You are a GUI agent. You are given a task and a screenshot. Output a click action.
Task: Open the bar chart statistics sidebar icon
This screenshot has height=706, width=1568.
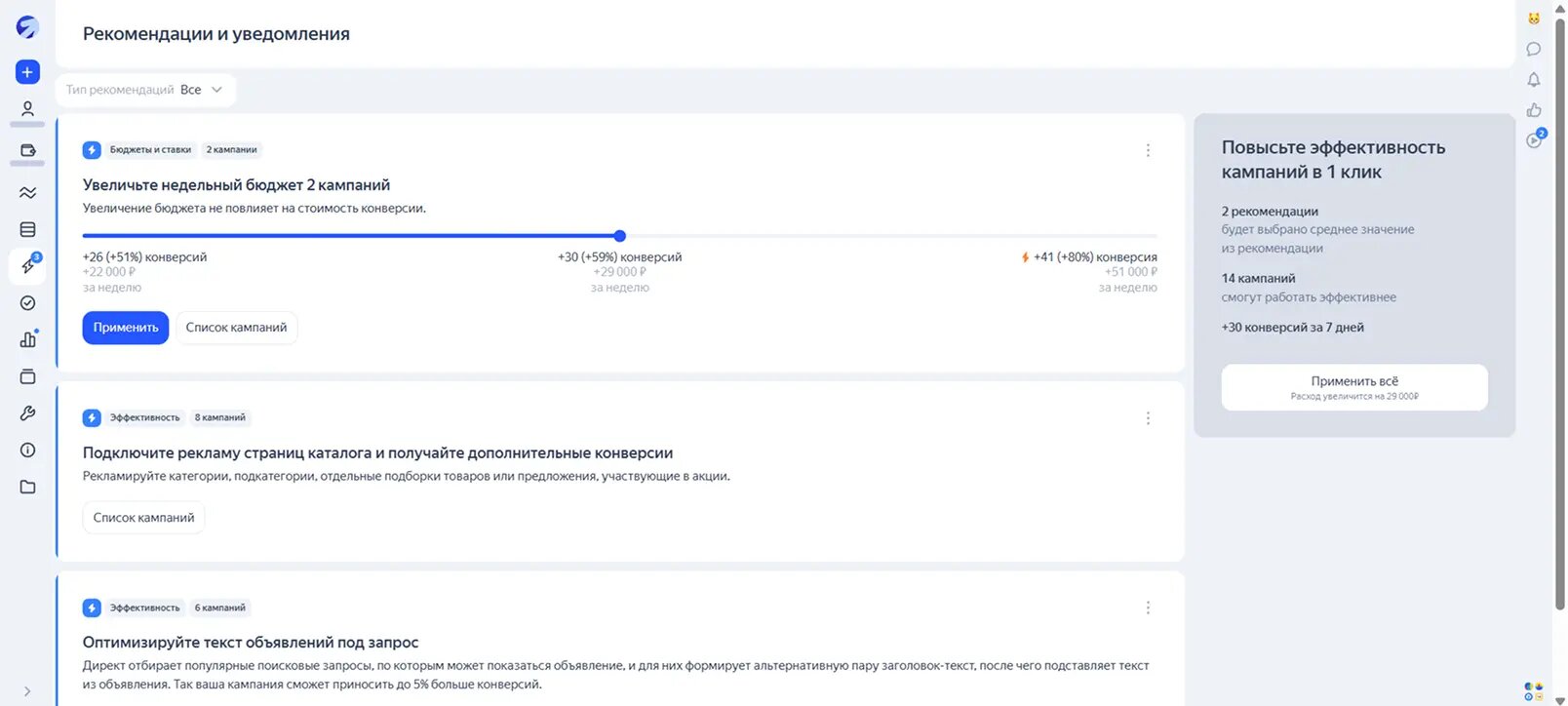coord(27,339)
